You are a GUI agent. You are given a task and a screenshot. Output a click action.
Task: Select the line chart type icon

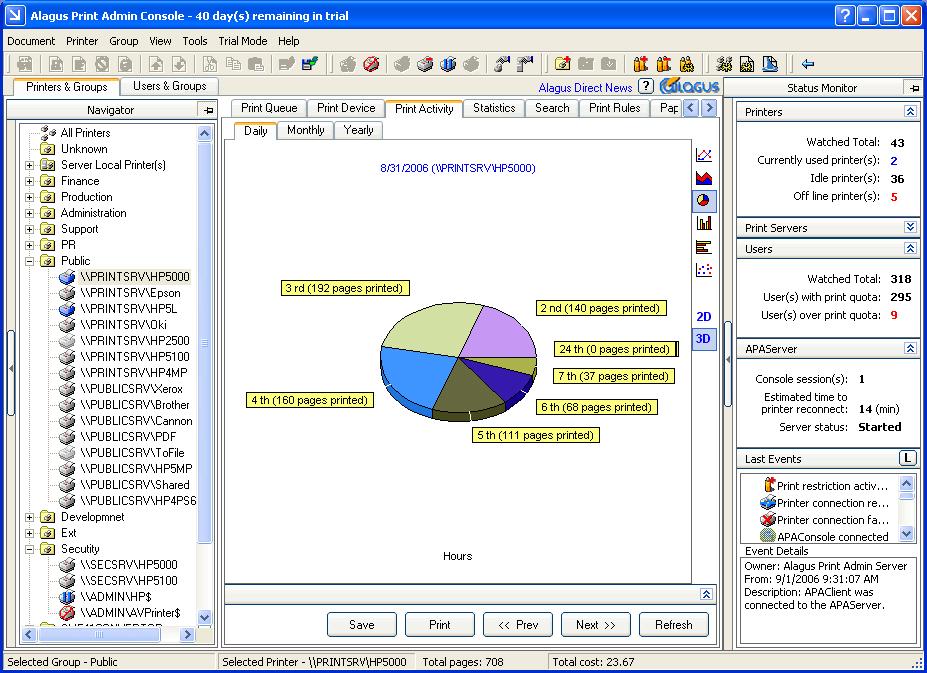[x=704, y=155]
